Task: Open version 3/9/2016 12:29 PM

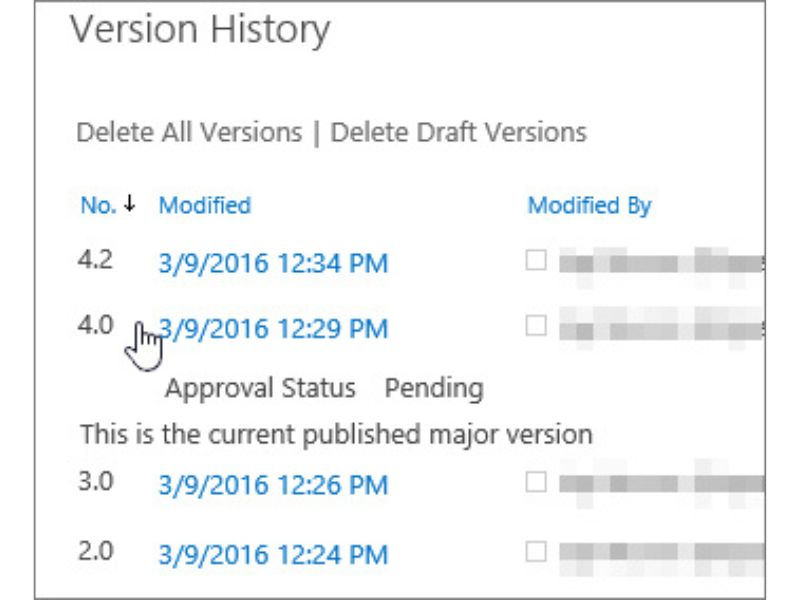Action: pos(273,329)
